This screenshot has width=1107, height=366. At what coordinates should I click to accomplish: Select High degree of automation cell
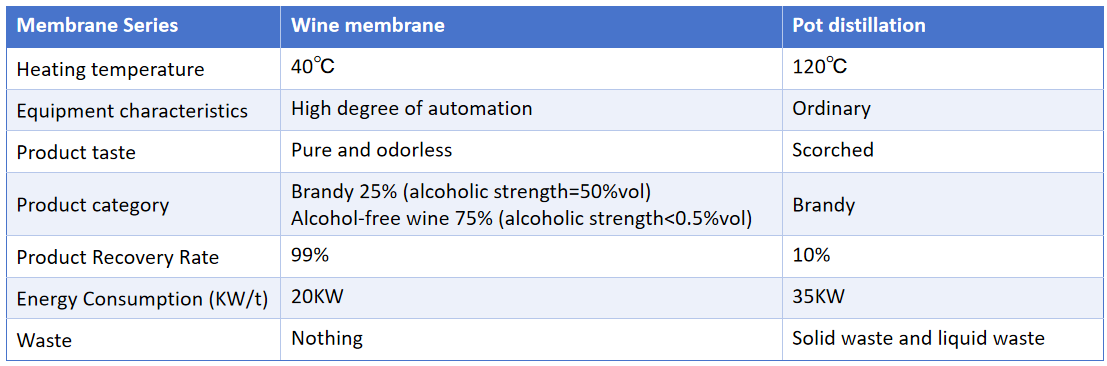click(x=532, y=110)
